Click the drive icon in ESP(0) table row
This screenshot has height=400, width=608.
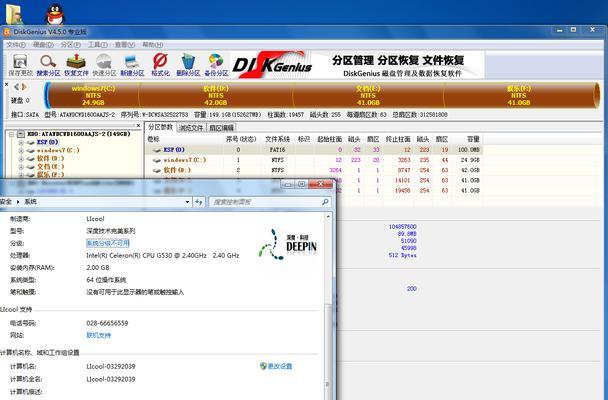click(157, 150)
